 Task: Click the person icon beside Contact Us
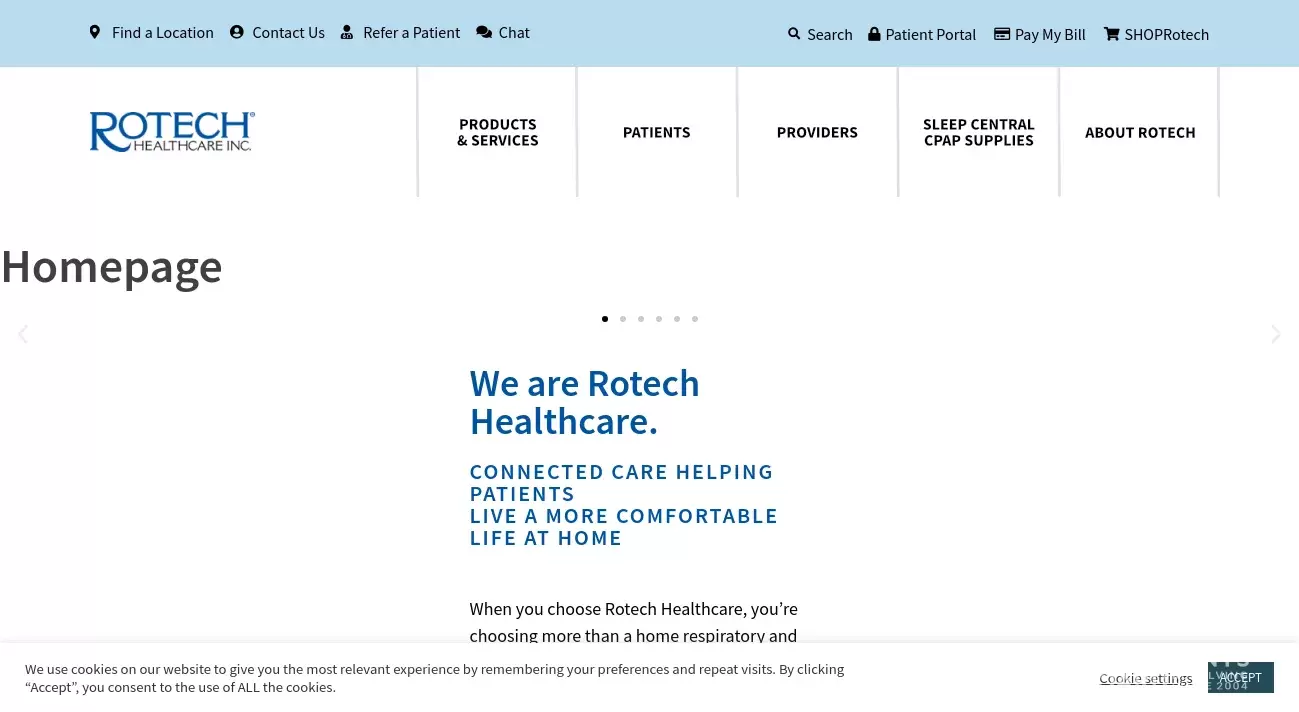click(x=237, y=32)
